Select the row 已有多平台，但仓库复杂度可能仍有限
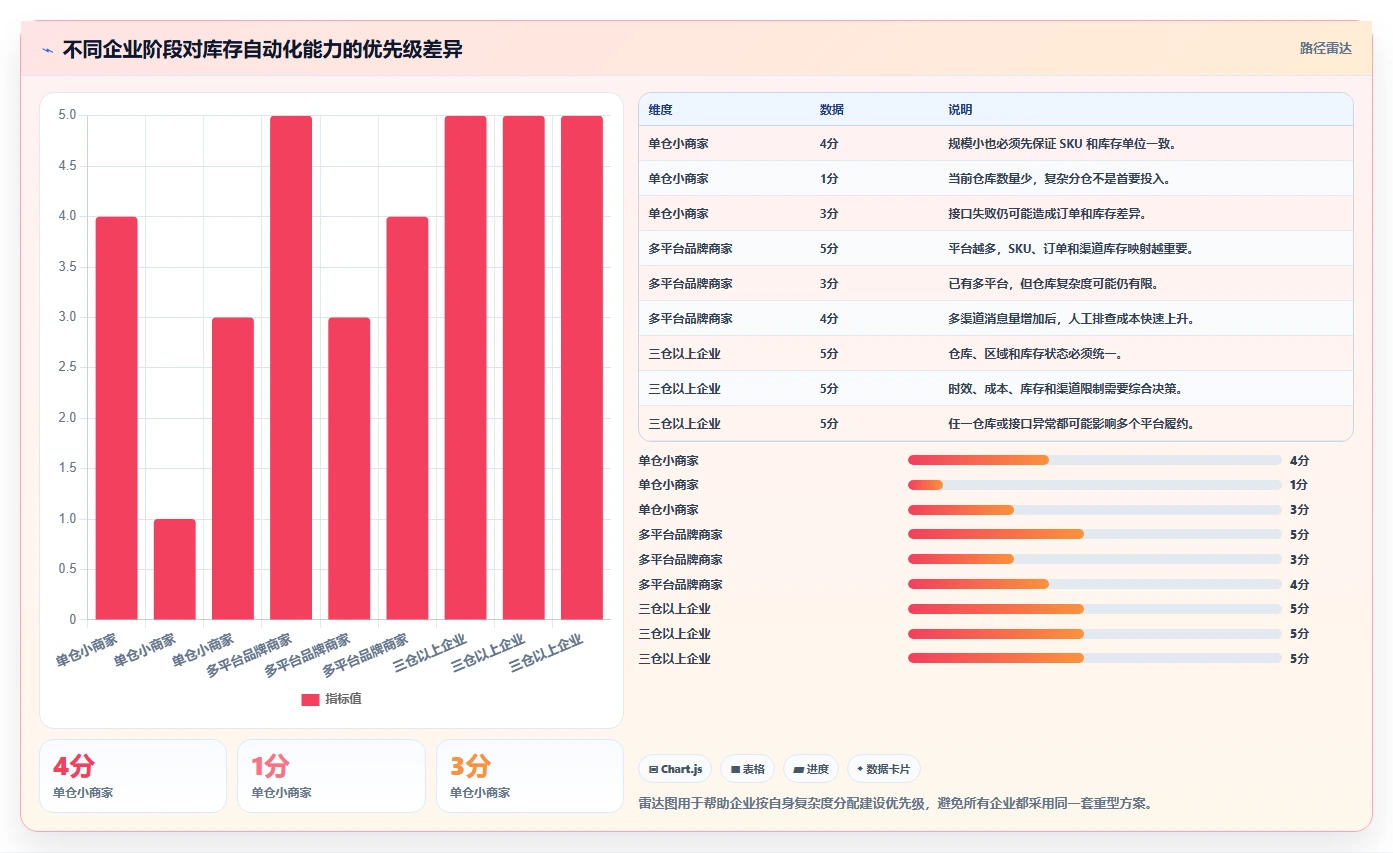This screenshot has width=1393, height=853. [995, 283]
